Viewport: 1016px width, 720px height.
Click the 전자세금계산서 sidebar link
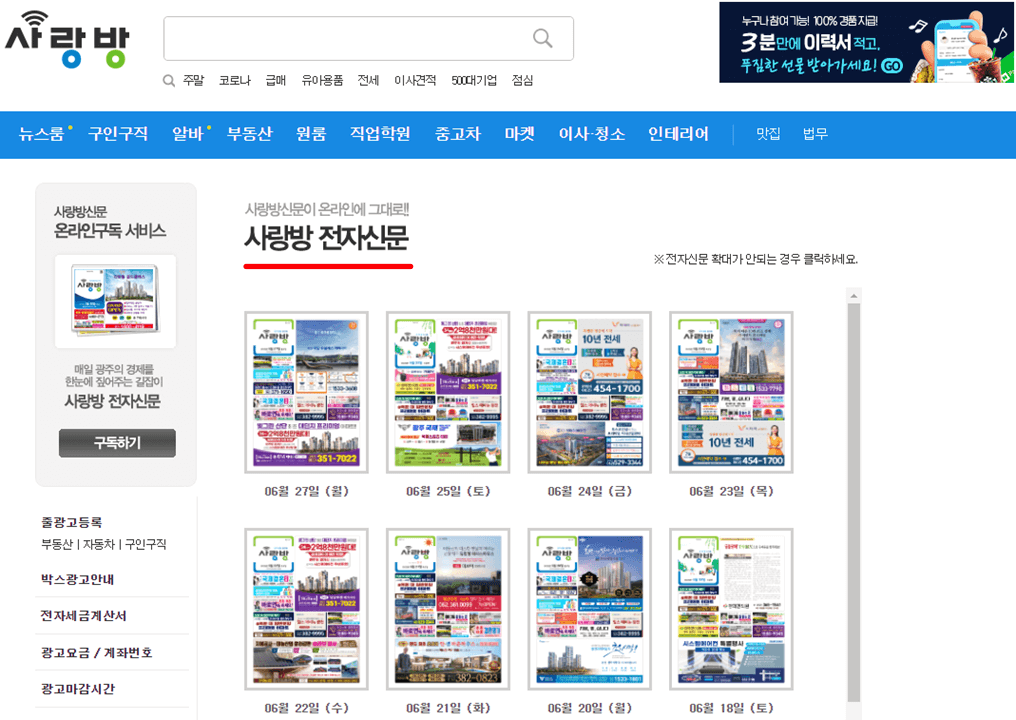[84, 614]
